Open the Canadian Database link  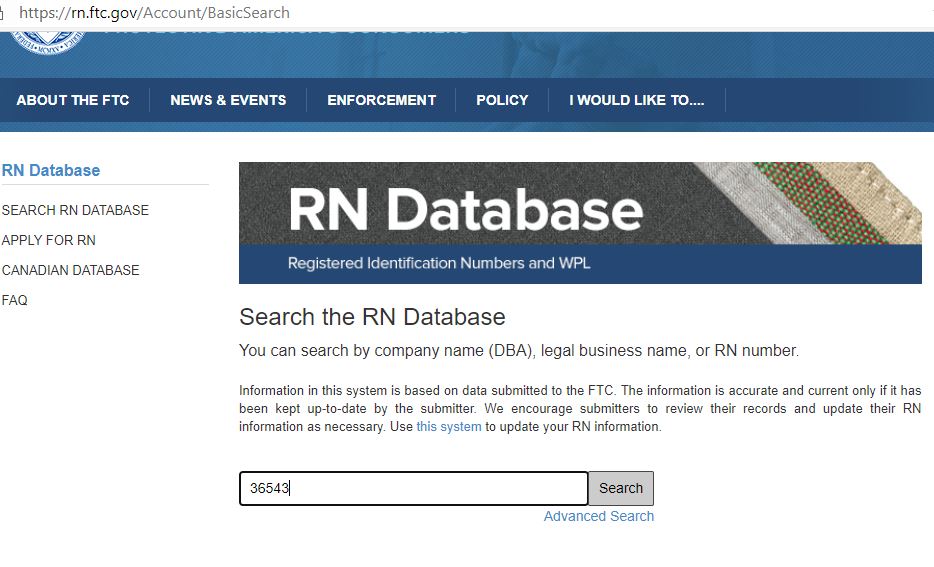coord(70,270)
